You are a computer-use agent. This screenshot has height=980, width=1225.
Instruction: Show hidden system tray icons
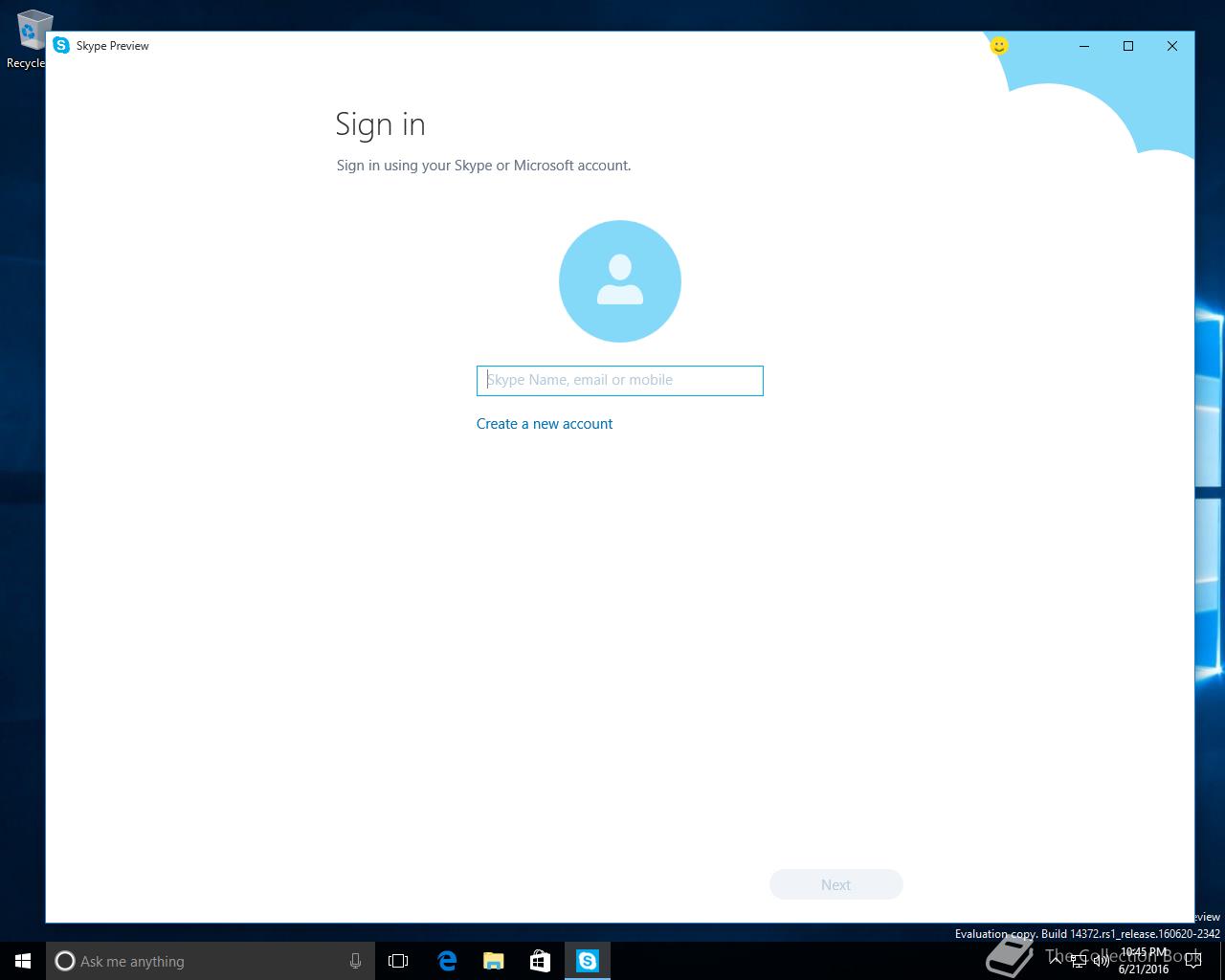click(1057, 961)
